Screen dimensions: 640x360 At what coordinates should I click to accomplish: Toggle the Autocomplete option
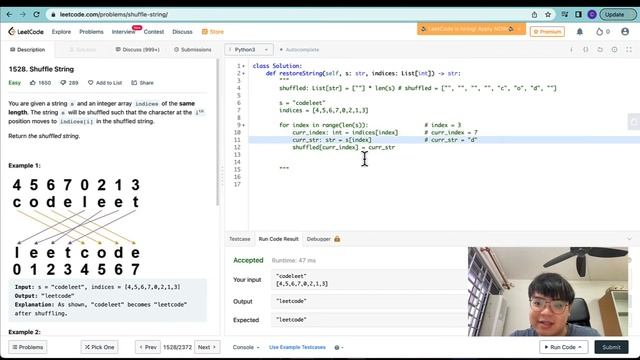tap(299, 49)
